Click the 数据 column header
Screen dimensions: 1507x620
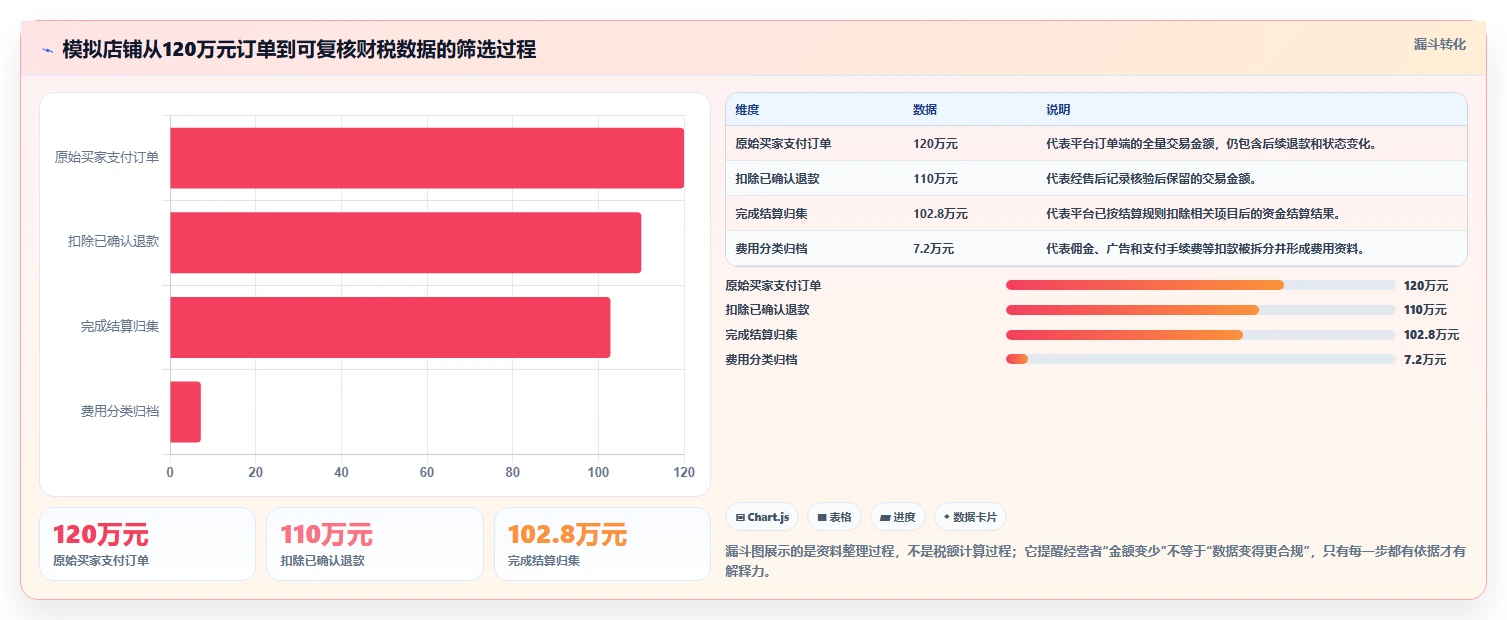pyautogui.click(x=925, y=110)
